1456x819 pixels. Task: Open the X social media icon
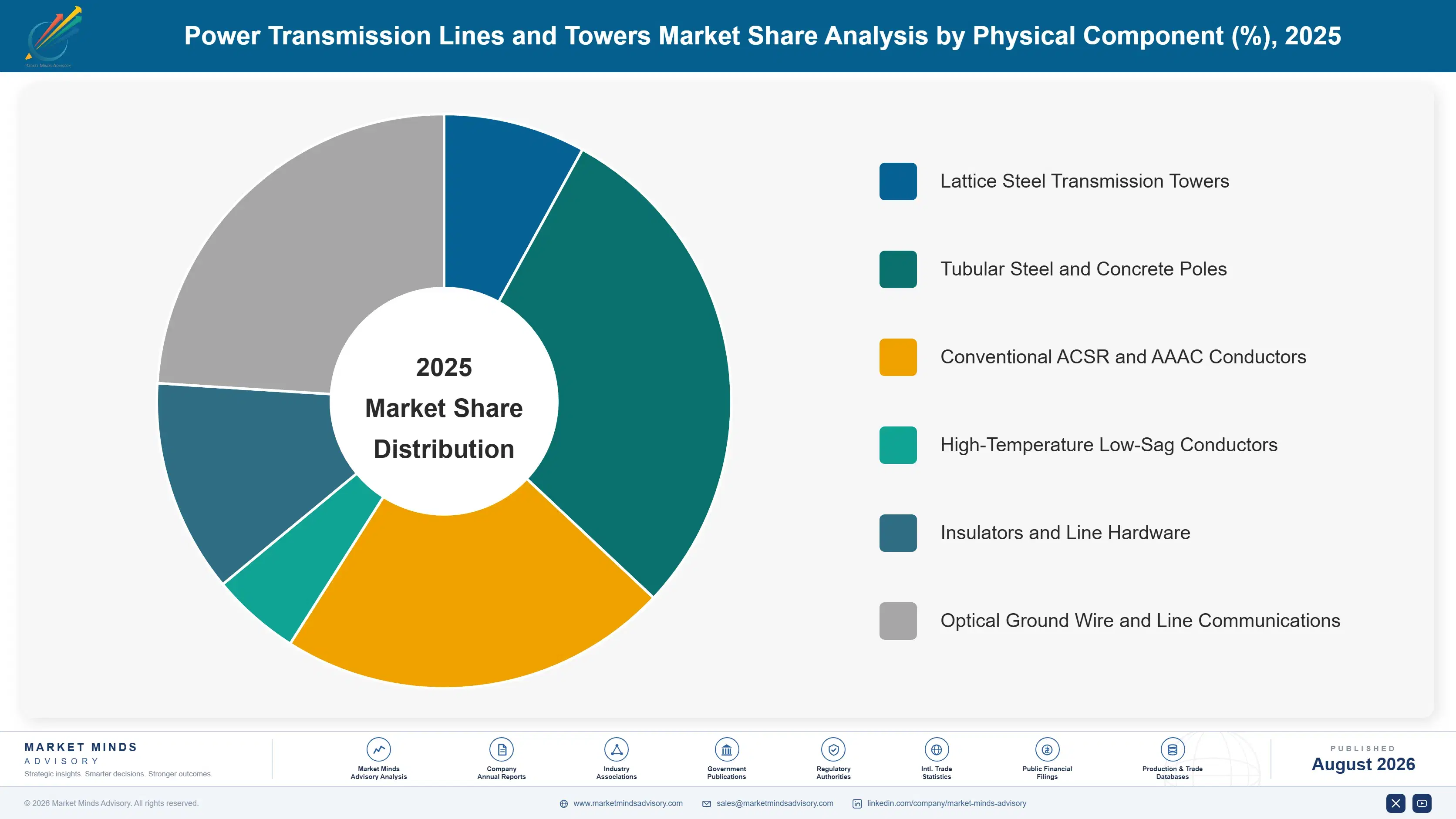click(x=1395, y=803)
